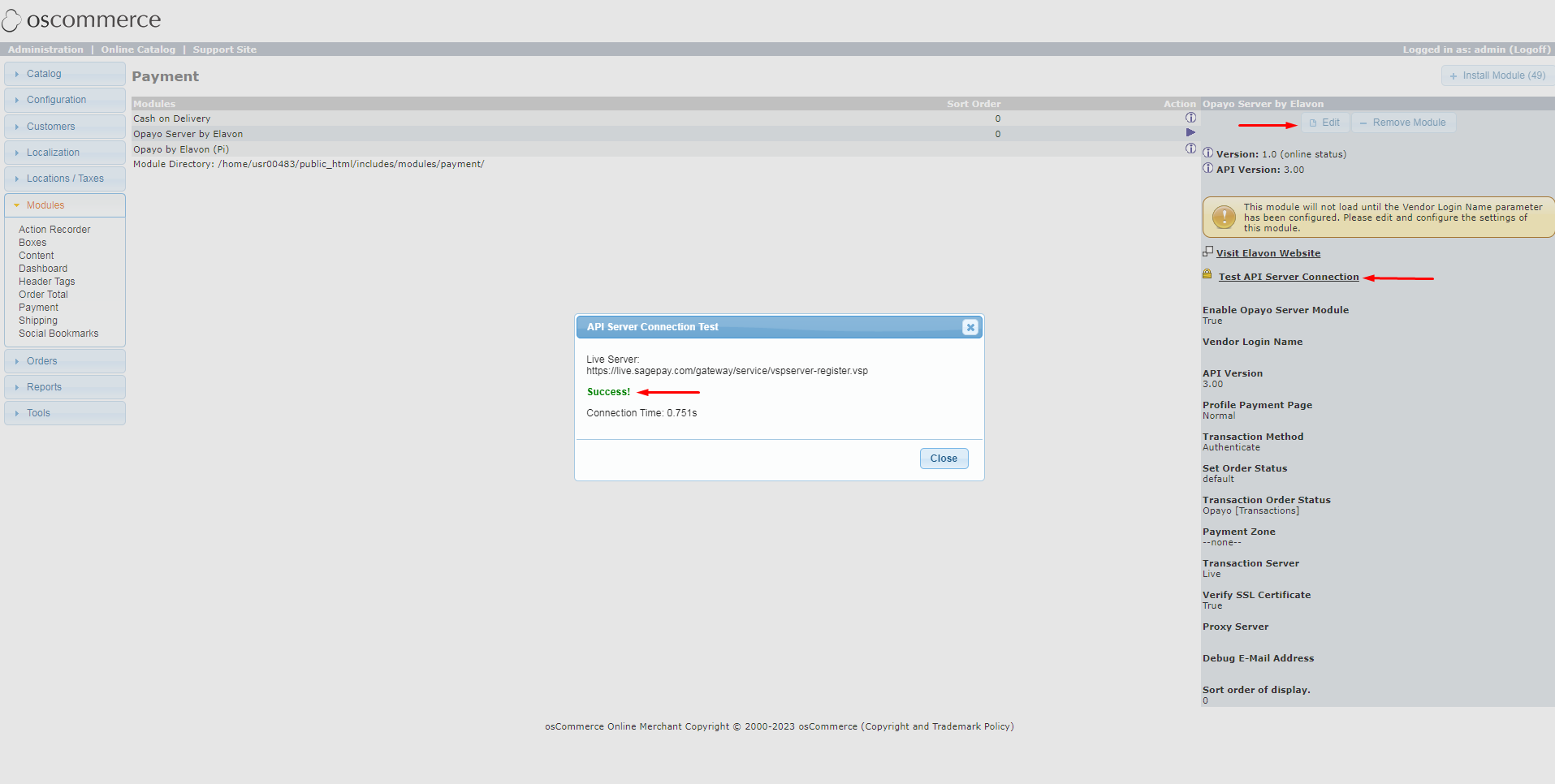Select the Opayo by Elavon (Pi) row
Viewport: 1555px width, 784px height.
(664, 149)
